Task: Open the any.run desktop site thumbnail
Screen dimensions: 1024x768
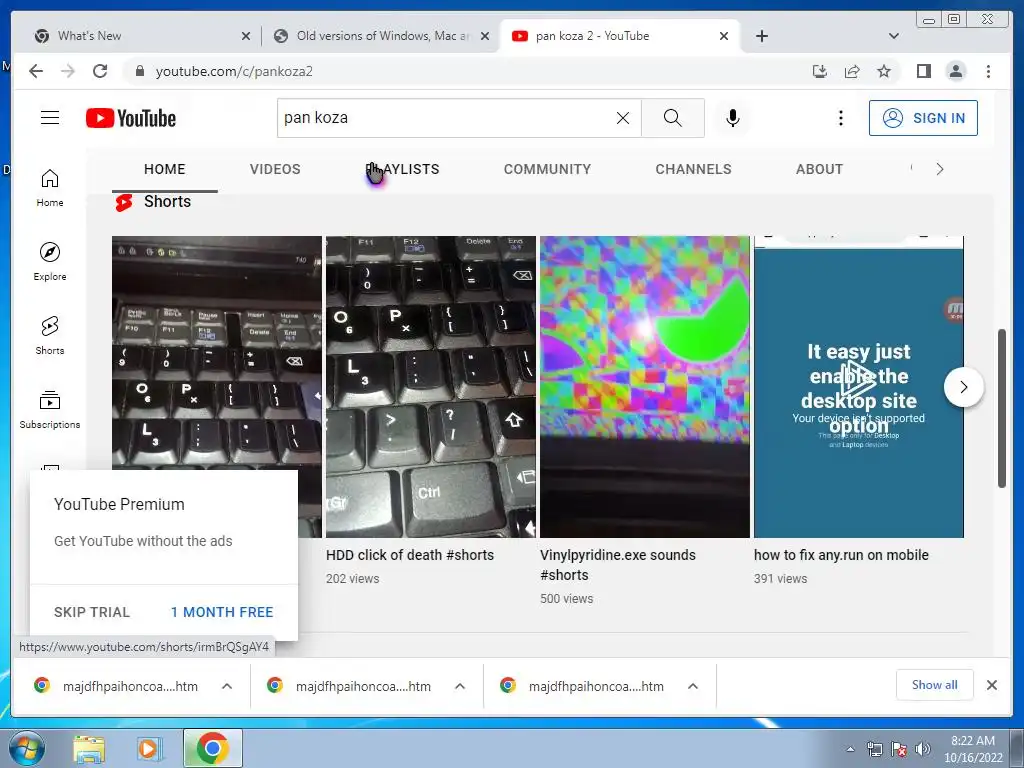Action: tap(859, 387)
